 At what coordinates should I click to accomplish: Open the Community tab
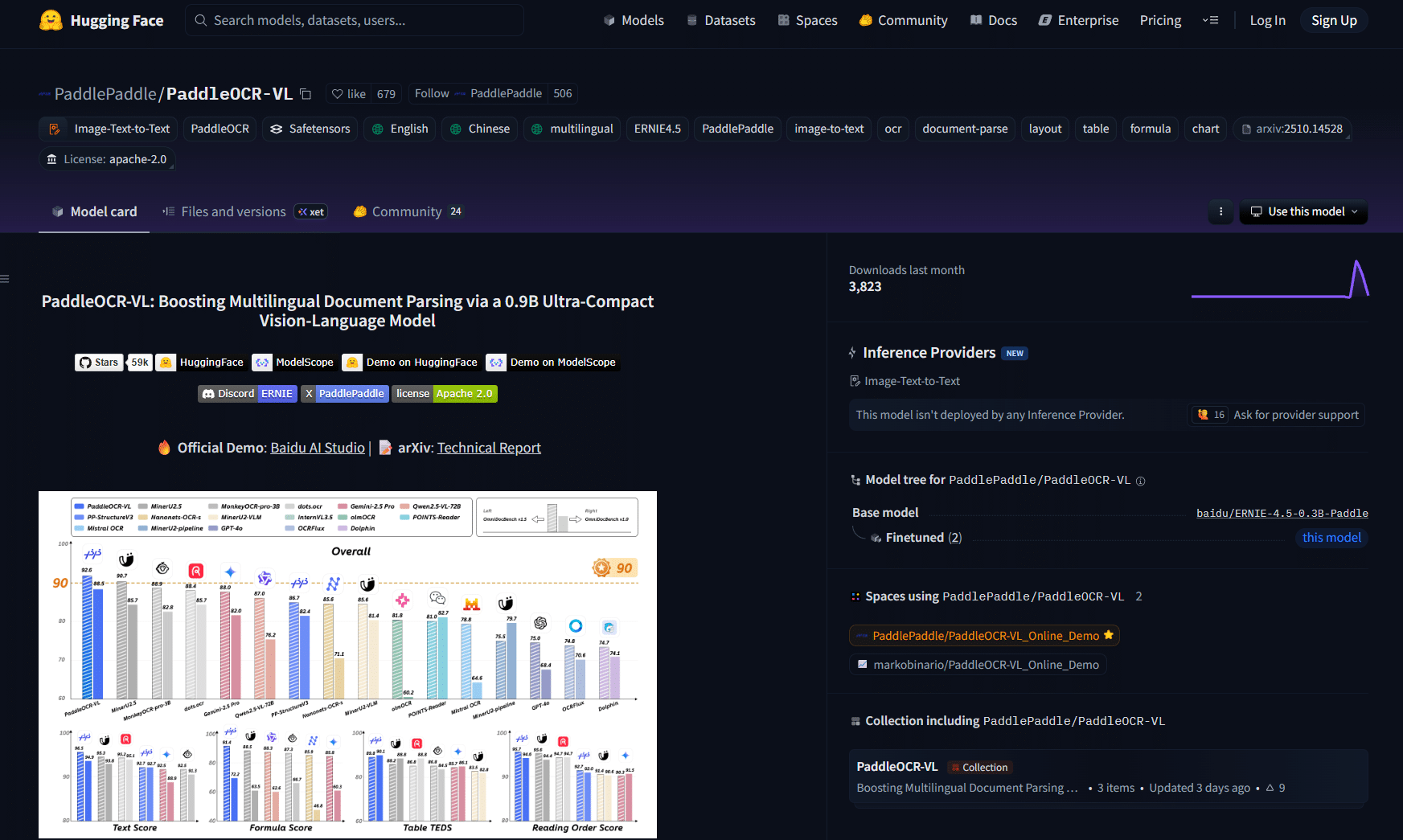[408, 212]
